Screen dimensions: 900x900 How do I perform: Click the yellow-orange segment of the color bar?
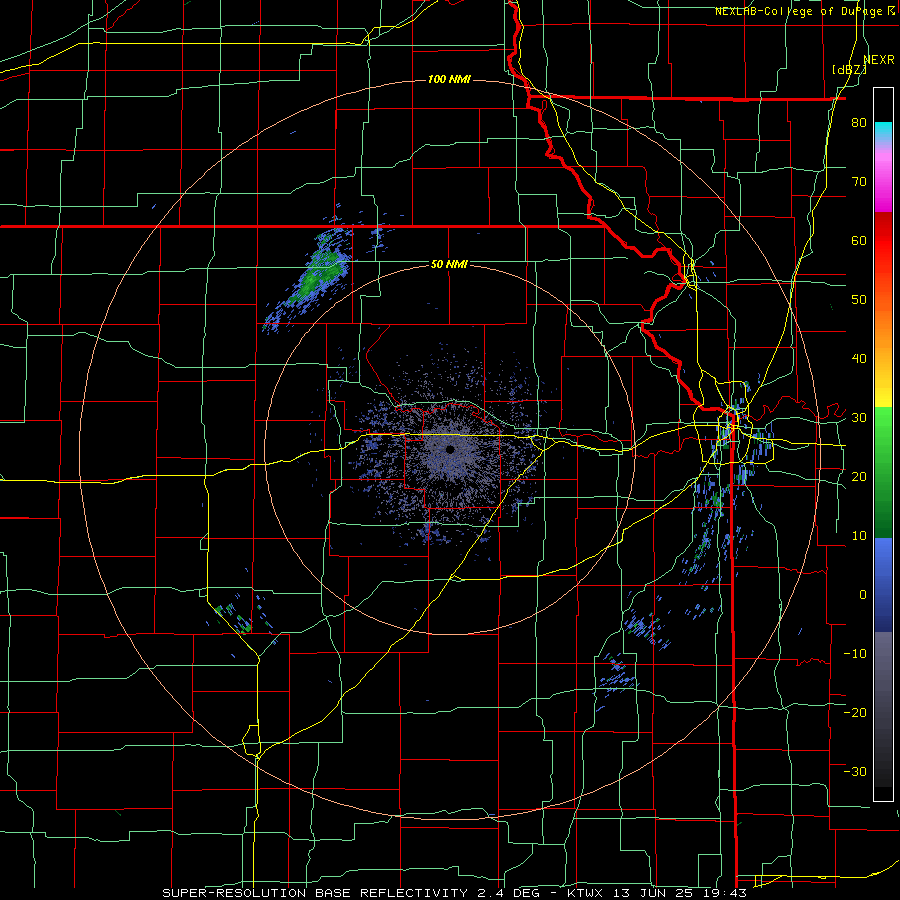(x=883, y=354)
